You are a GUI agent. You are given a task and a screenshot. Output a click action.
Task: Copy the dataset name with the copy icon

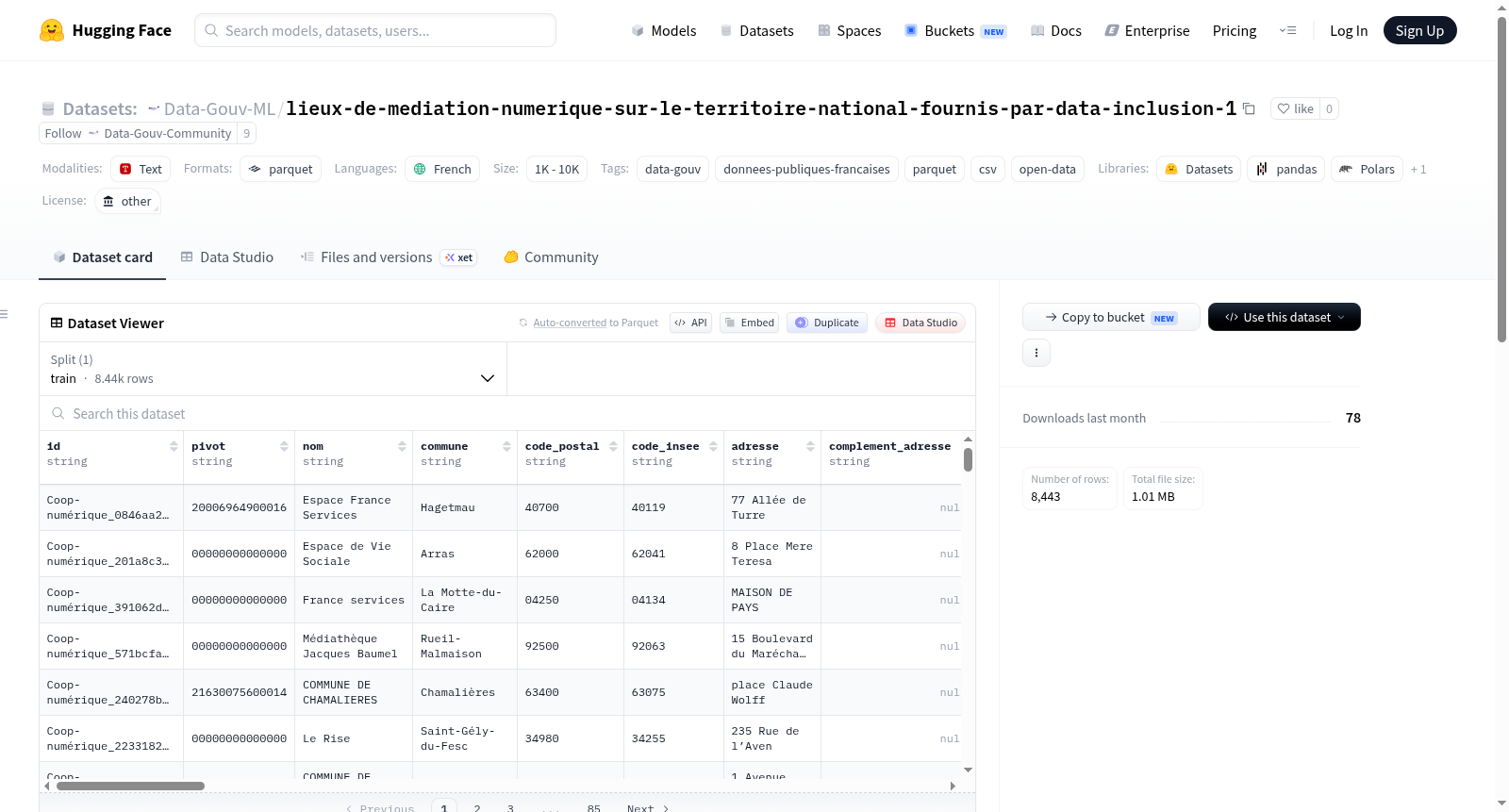(x=1249, y=108)
